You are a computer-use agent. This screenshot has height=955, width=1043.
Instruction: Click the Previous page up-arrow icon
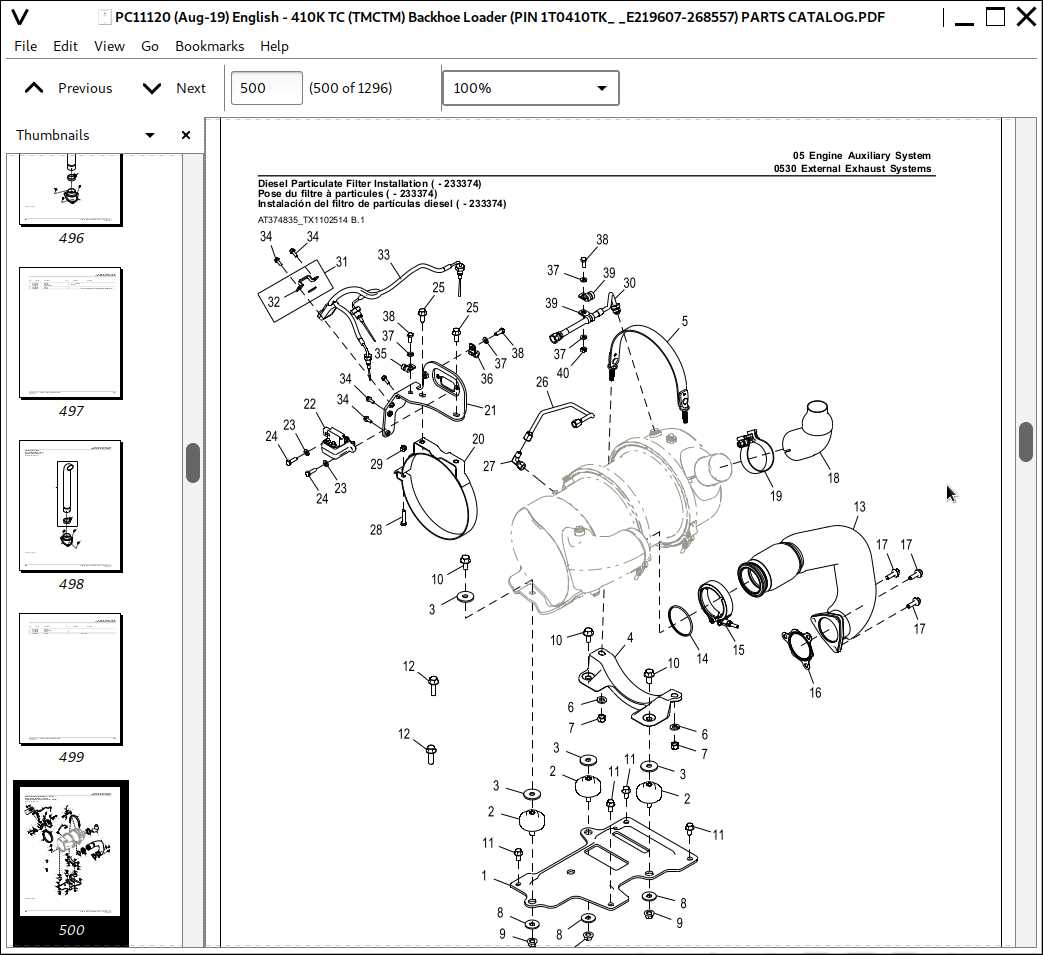click(34, 88)
